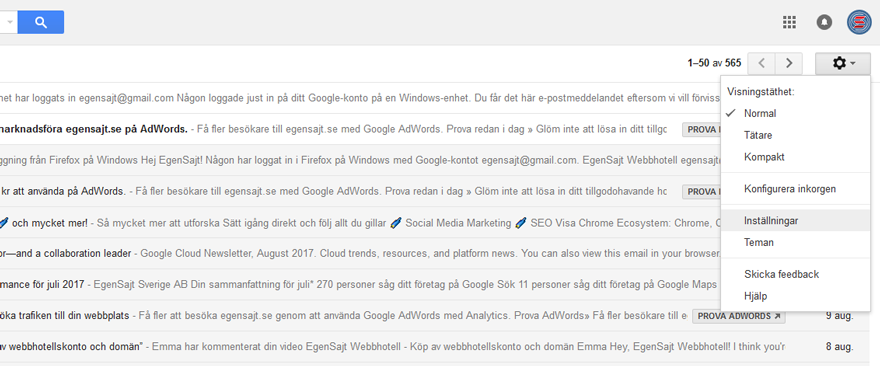880x366 pixels.
Task: Select Normal display density
Action: (795, 113)
